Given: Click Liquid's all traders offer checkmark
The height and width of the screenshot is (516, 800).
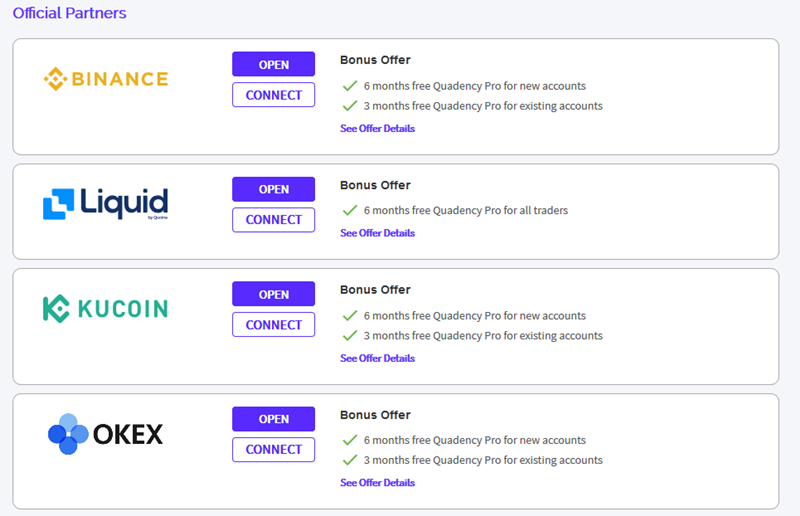Looking at the screenshot, I should pos(350,210).
